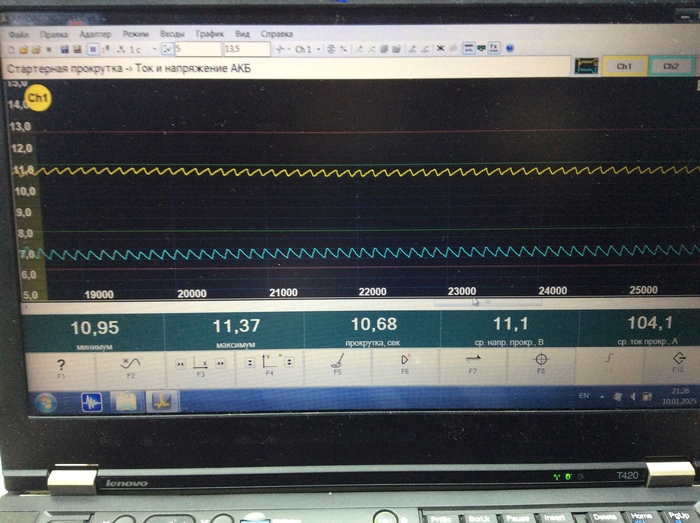
Task: Click the 11,37 максимум value cell
Action: 236,331
